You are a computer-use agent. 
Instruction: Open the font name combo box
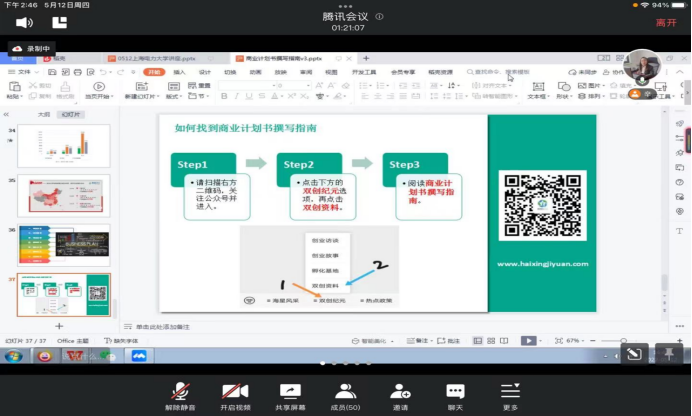pos(247,86)
